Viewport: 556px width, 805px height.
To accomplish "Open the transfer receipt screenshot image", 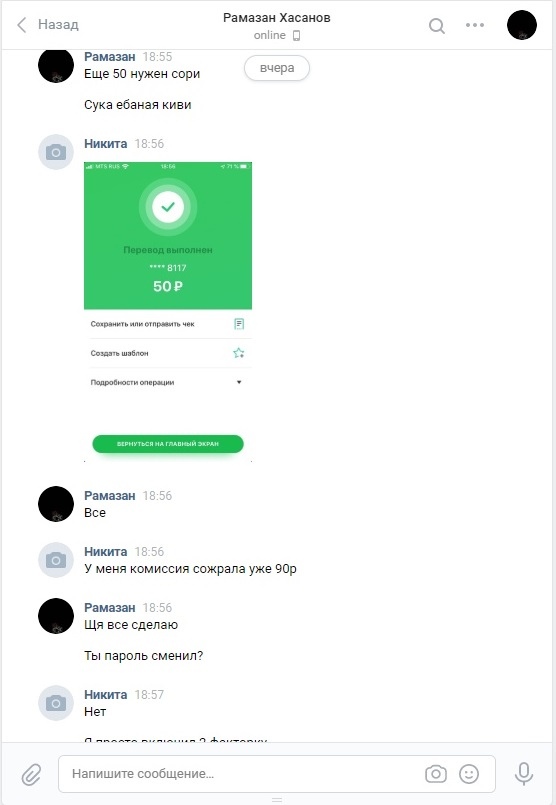I will pyautogui.click(x=168, y=312).
